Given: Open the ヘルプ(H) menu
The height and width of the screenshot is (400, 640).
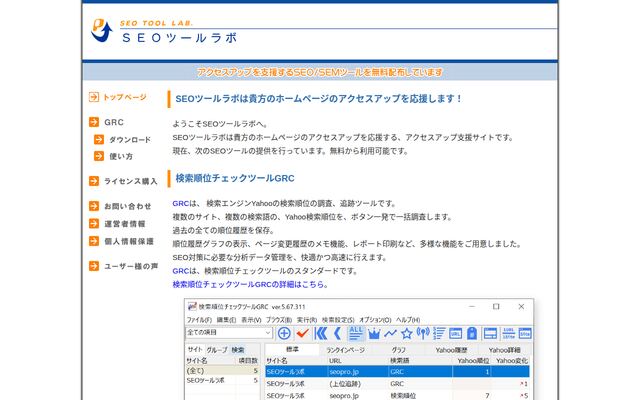Looking at the screenshot, I should tap(408, 320).
